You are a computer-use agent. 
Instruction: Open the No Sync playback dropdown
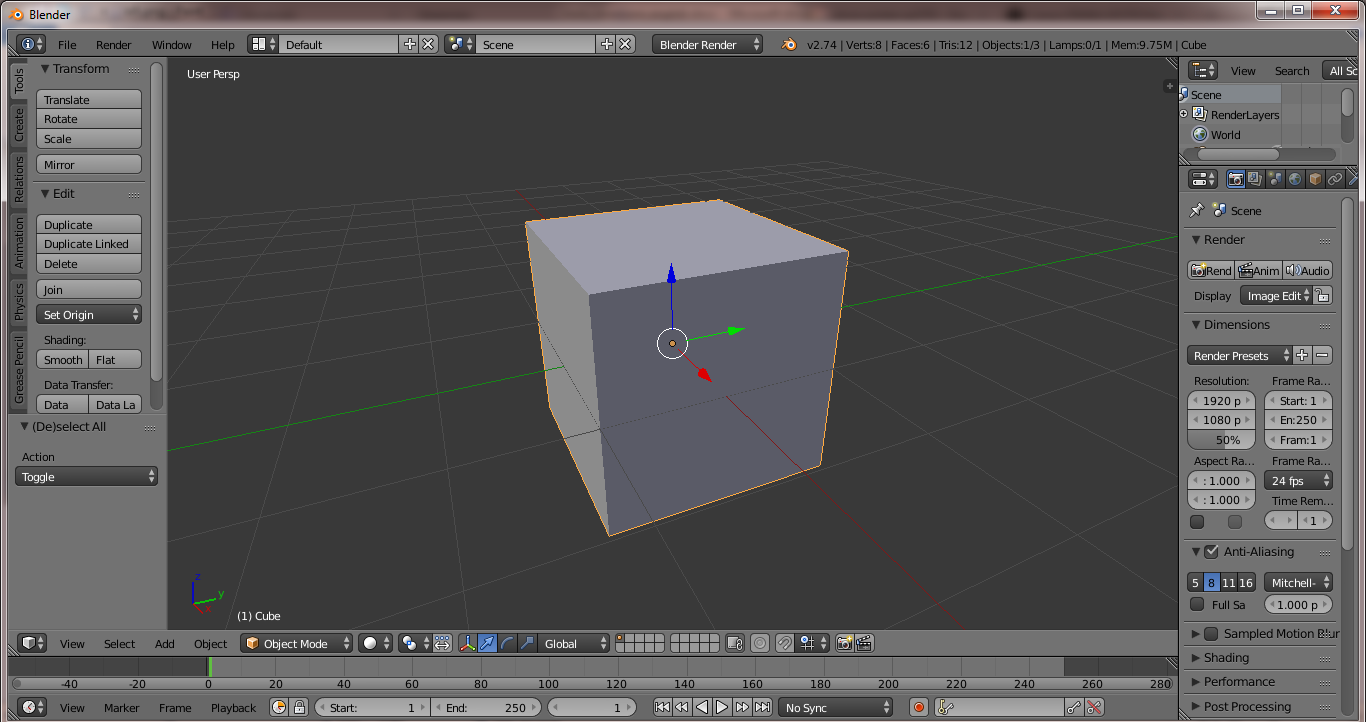(836, 707)
